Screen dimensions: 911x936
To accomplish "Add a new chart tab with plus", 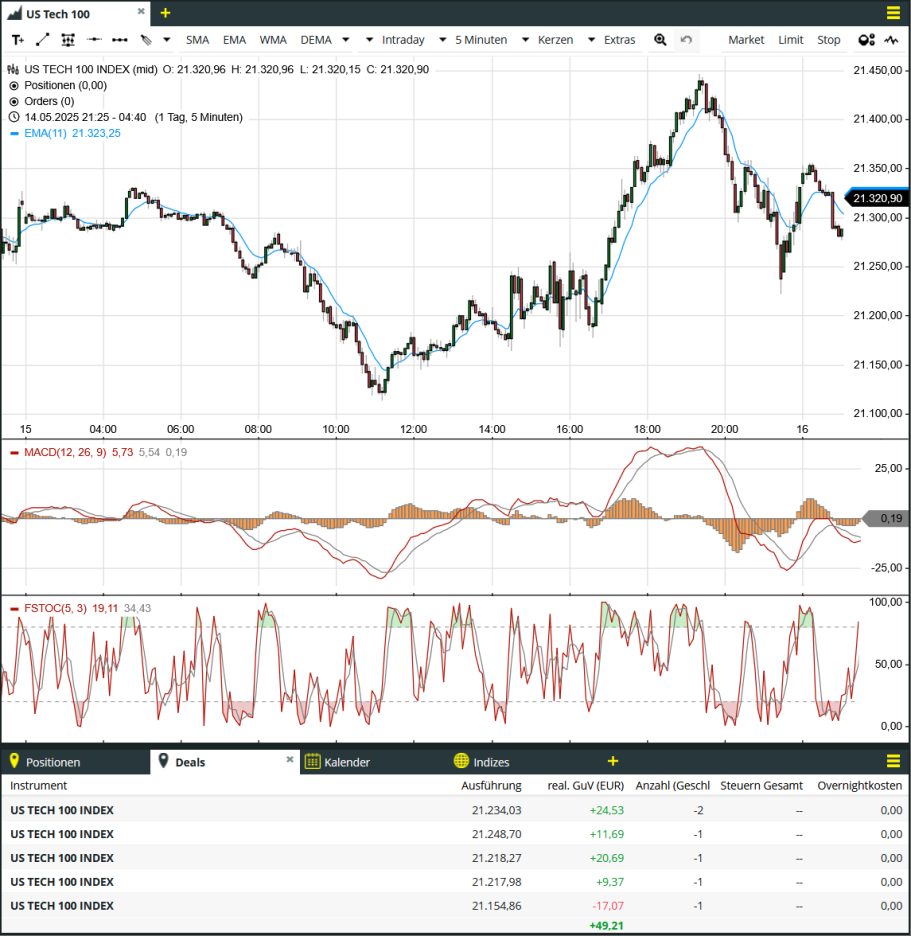I will [165, 13].
